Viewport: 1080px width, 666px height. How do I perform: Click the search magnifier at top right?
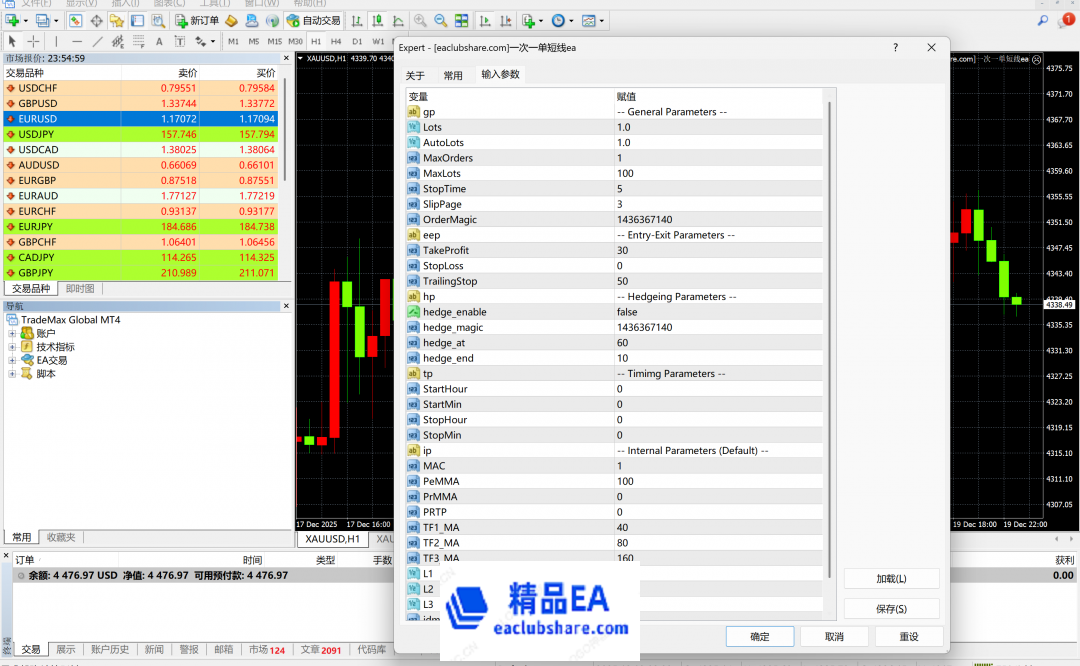point(1043,20)
